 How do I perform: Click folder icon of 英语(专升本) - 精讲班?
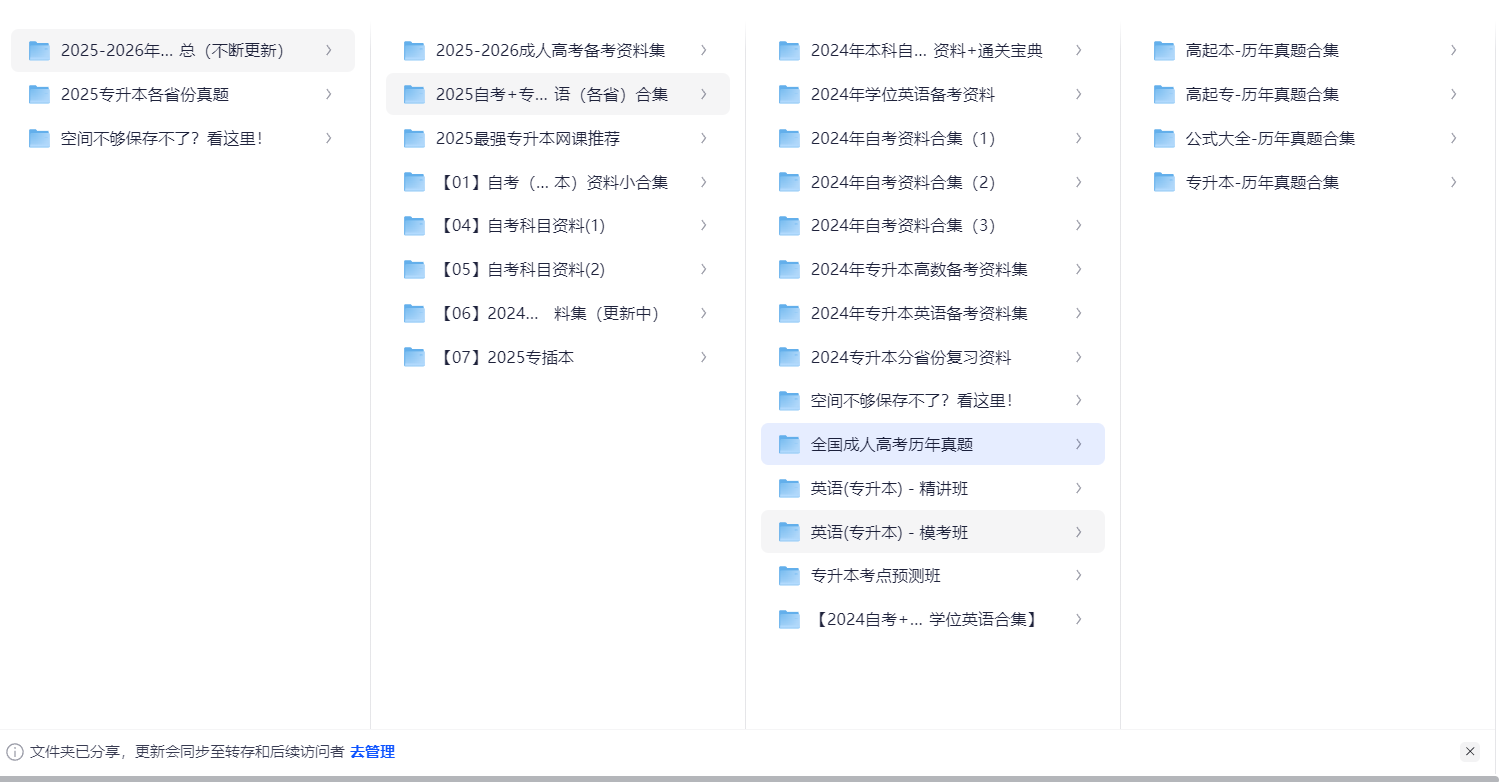tap(789, 488)
